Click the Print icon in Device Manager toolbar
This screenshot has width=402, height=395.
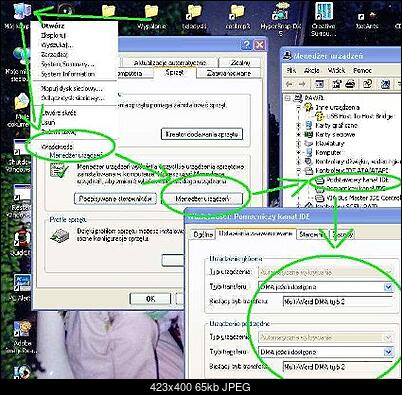click(x=350, y=84)
